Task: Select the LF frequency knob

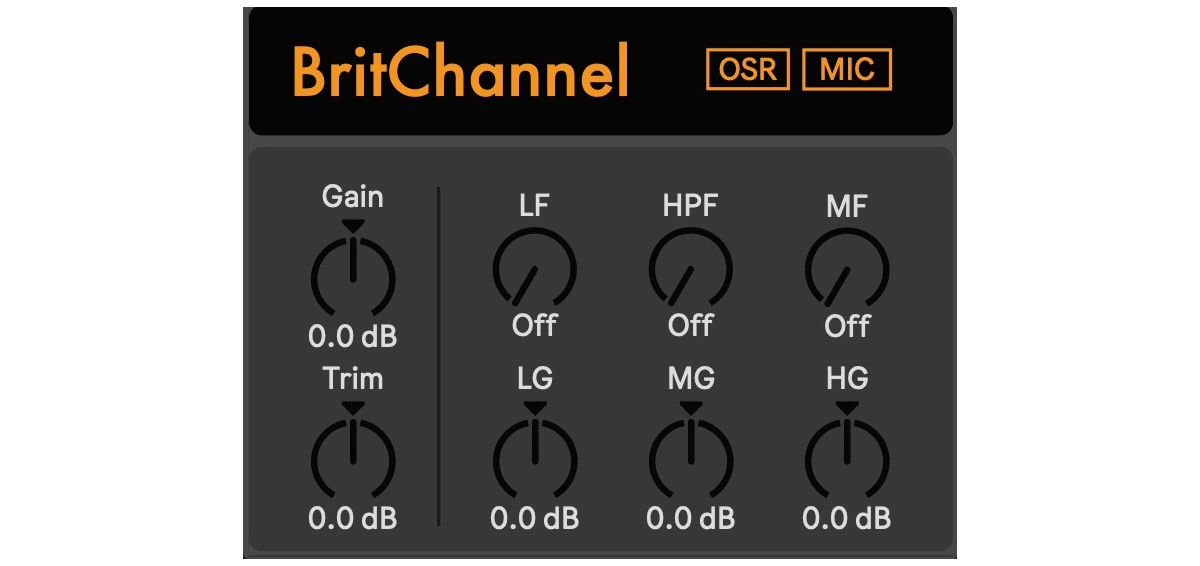Action: pos(535,270)
